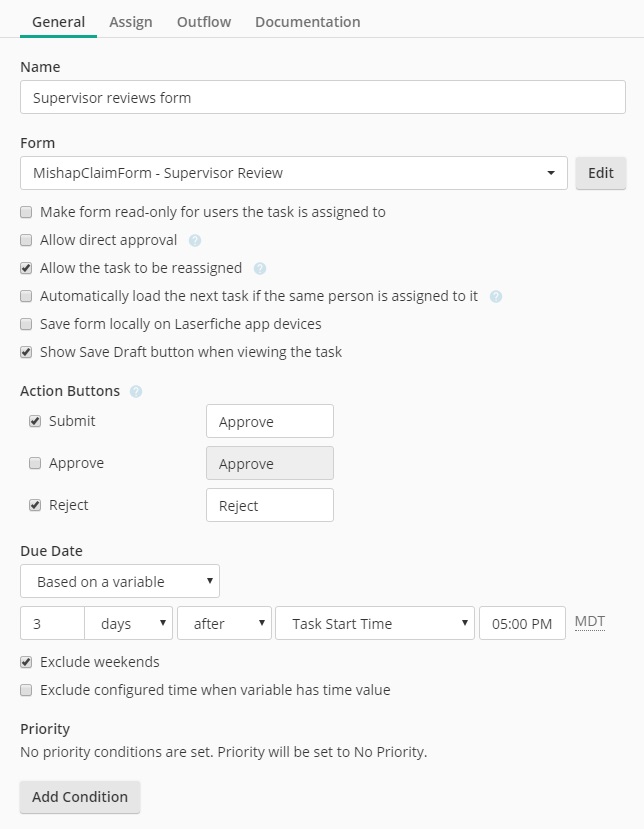This screenshot has height=829, width=644.
Task: Click the Name text field
Action: coord(323,98)
